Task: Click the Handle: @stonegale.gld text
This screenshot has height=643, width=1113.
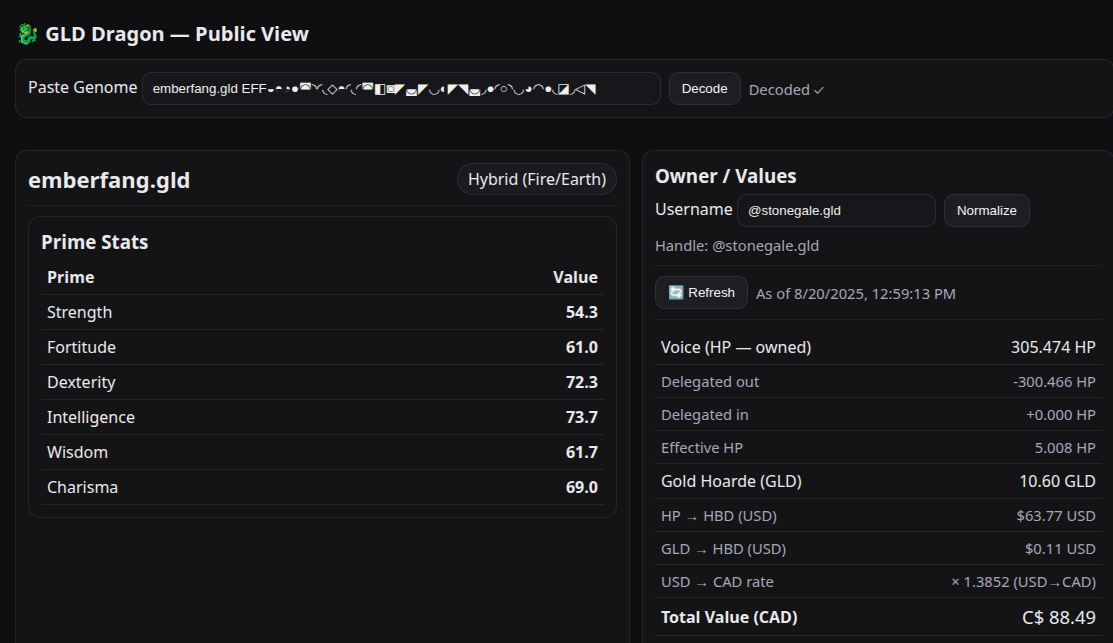Action: (737, 246)
